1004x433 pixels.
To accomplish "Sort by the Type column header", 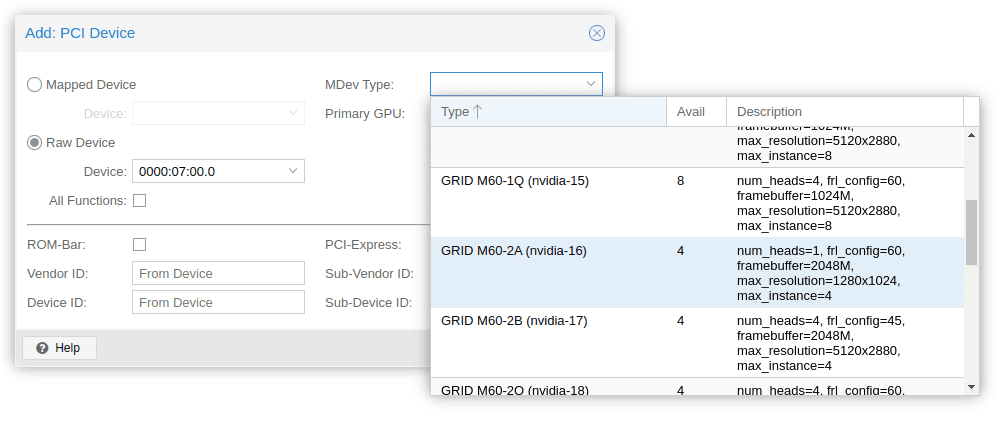I will (548, 112).
